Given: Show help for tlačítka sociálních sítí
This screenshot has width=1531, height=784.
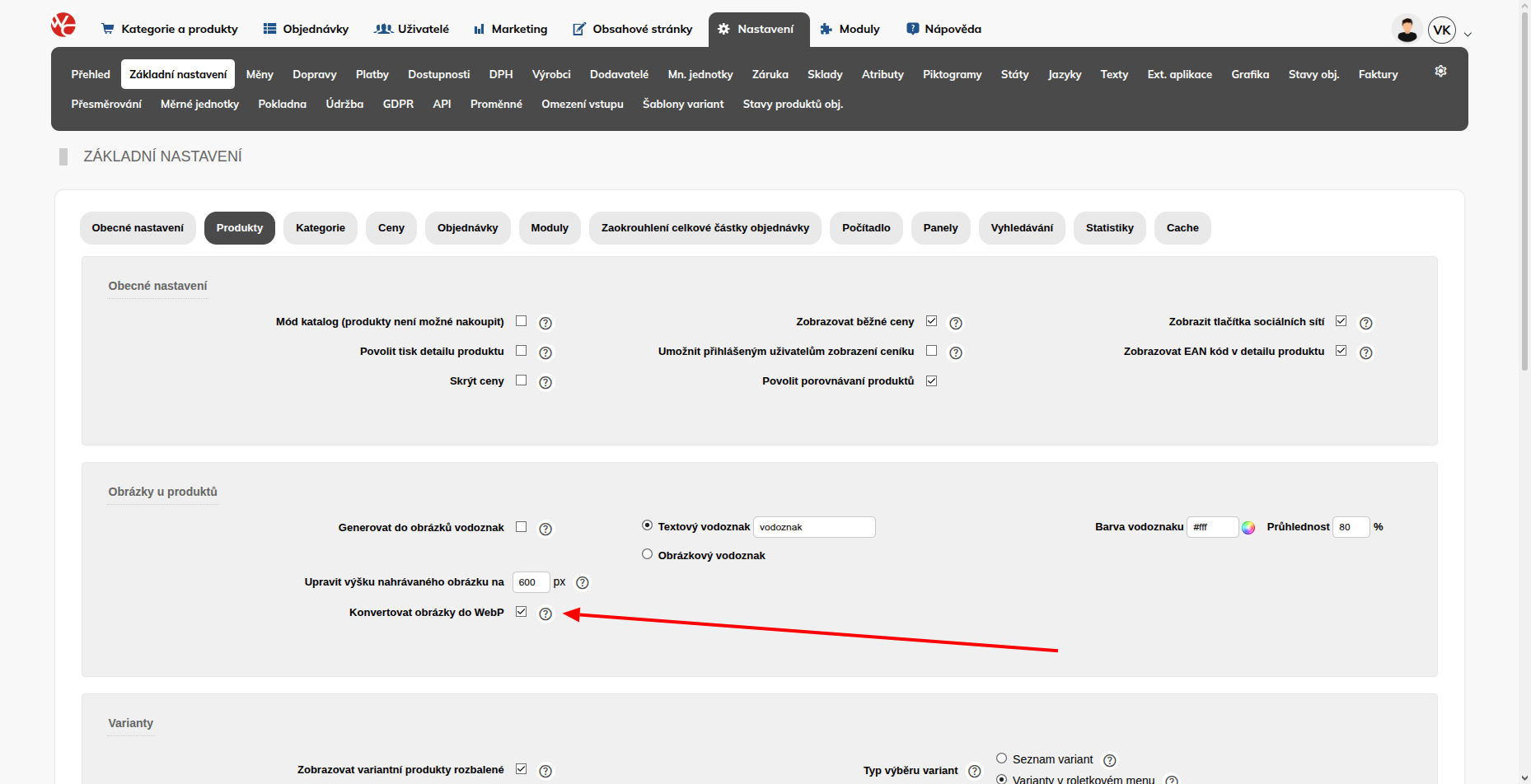Looking at the screenshot, I should click(x=1366, y=323).
